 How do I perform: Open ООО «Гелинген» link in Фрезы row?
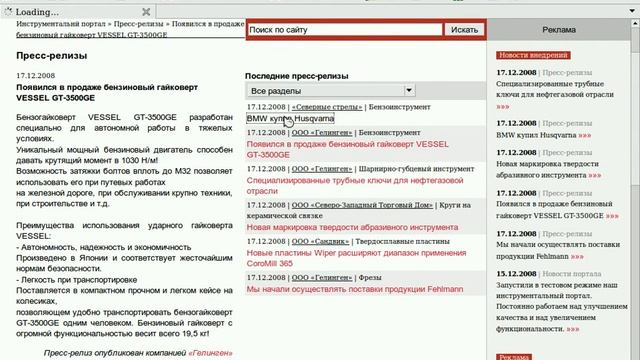coord(322,278)
